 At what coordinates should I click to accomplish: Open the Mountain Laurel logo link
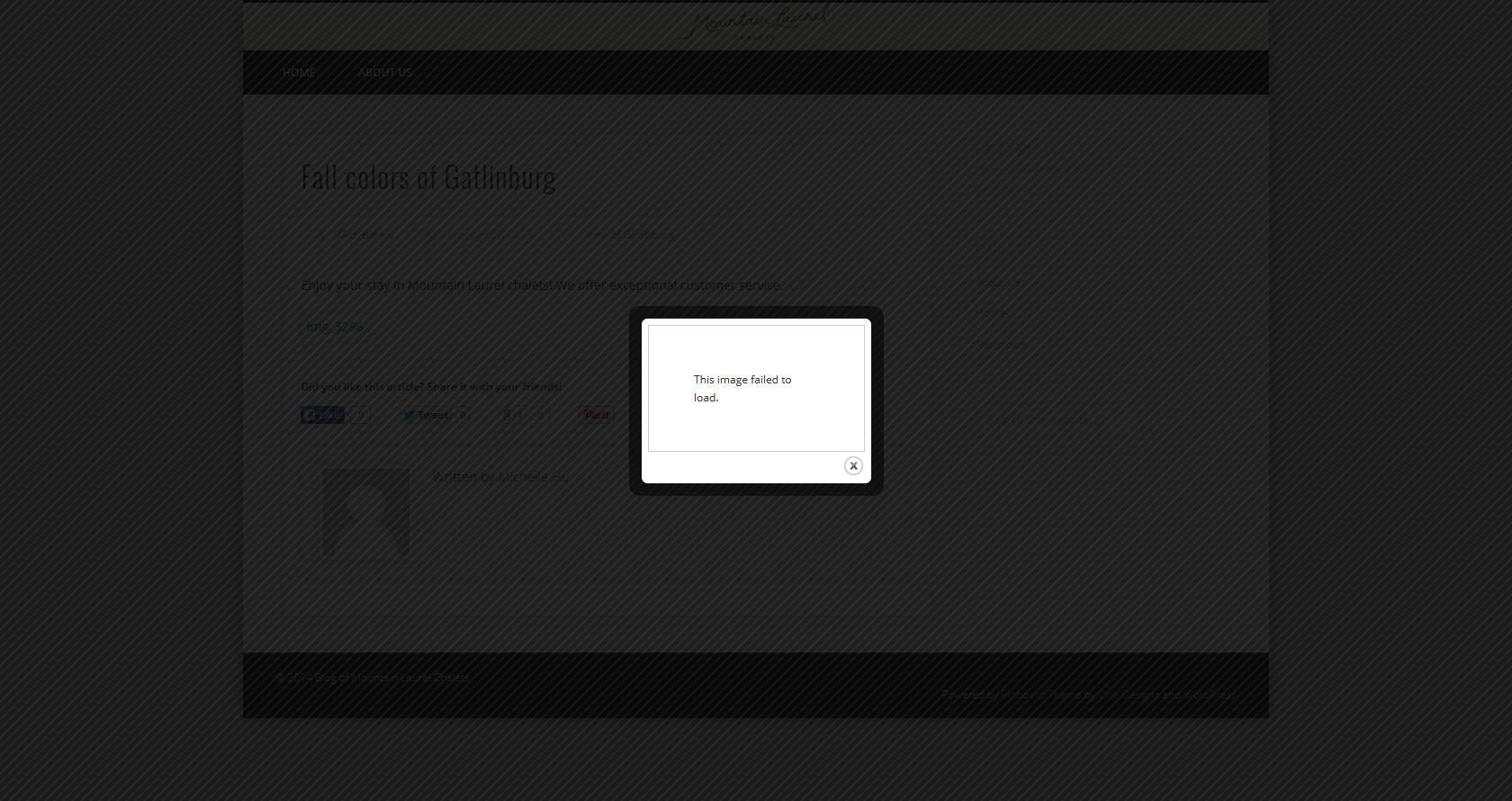(x=756, y=22)
